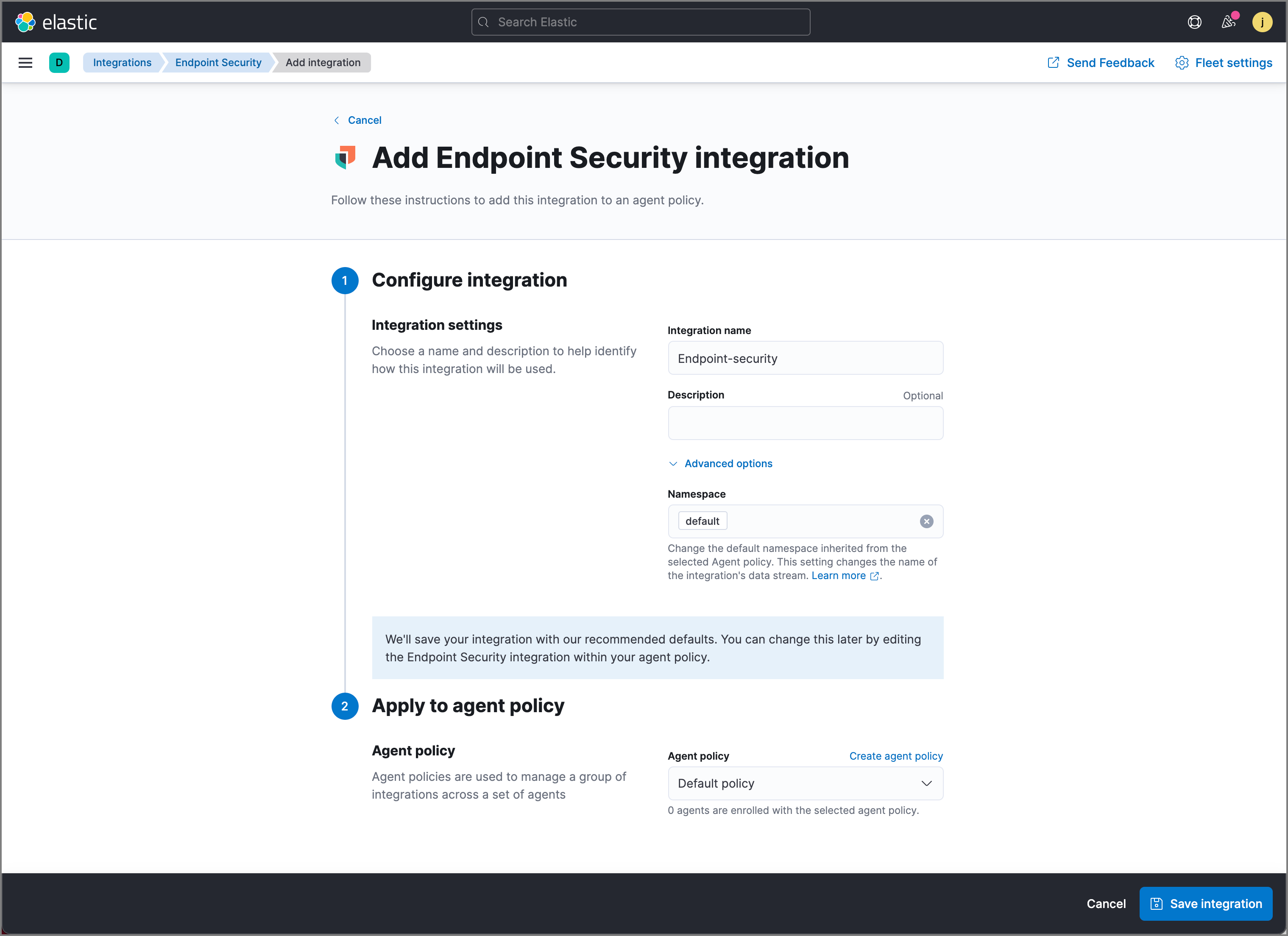
Task: Open the help icon in the header
Action: coord(1195,22)
